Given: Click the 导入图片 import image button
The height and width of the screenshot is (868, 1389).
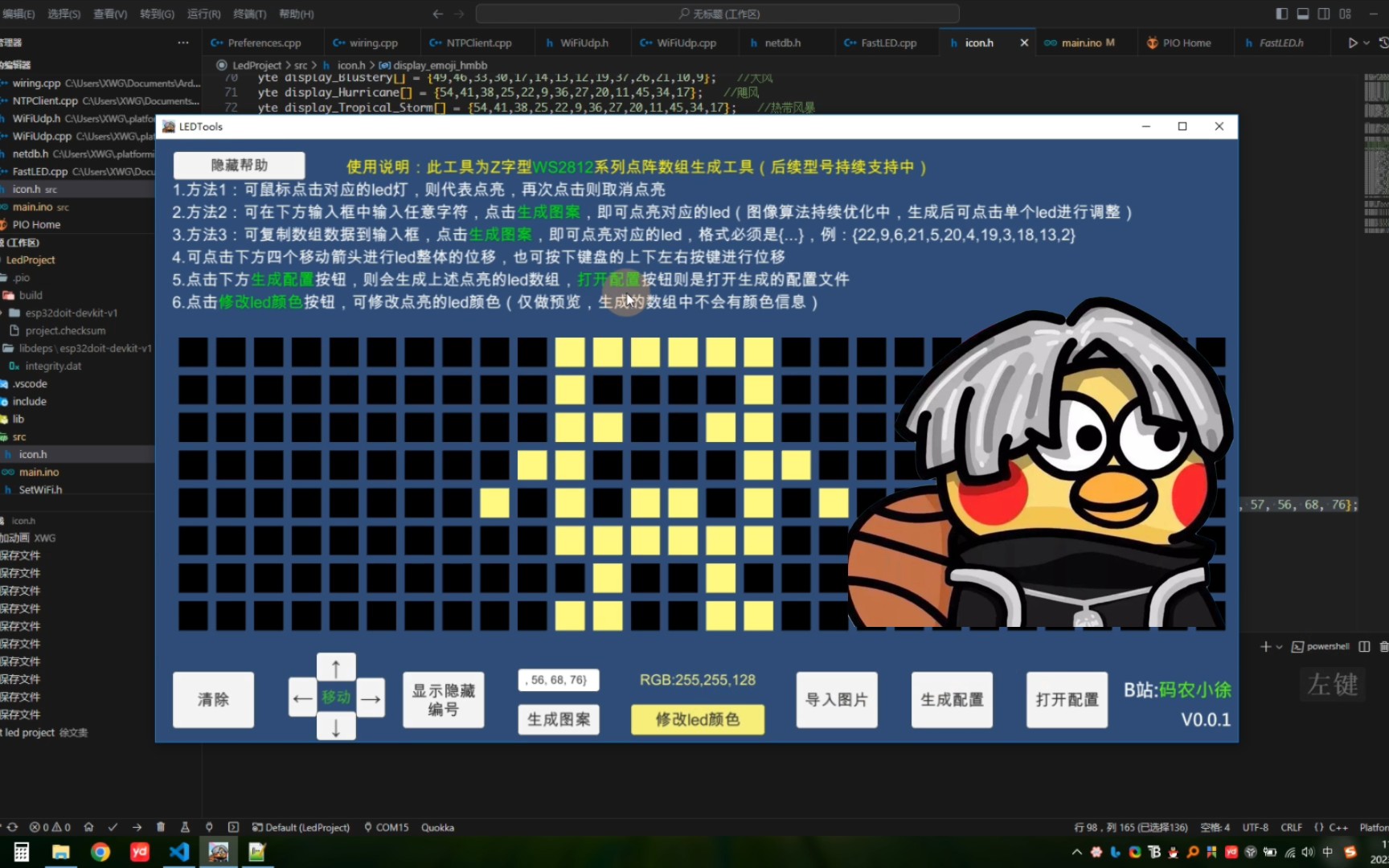Looking at the screenshot, I should (837, 699).
